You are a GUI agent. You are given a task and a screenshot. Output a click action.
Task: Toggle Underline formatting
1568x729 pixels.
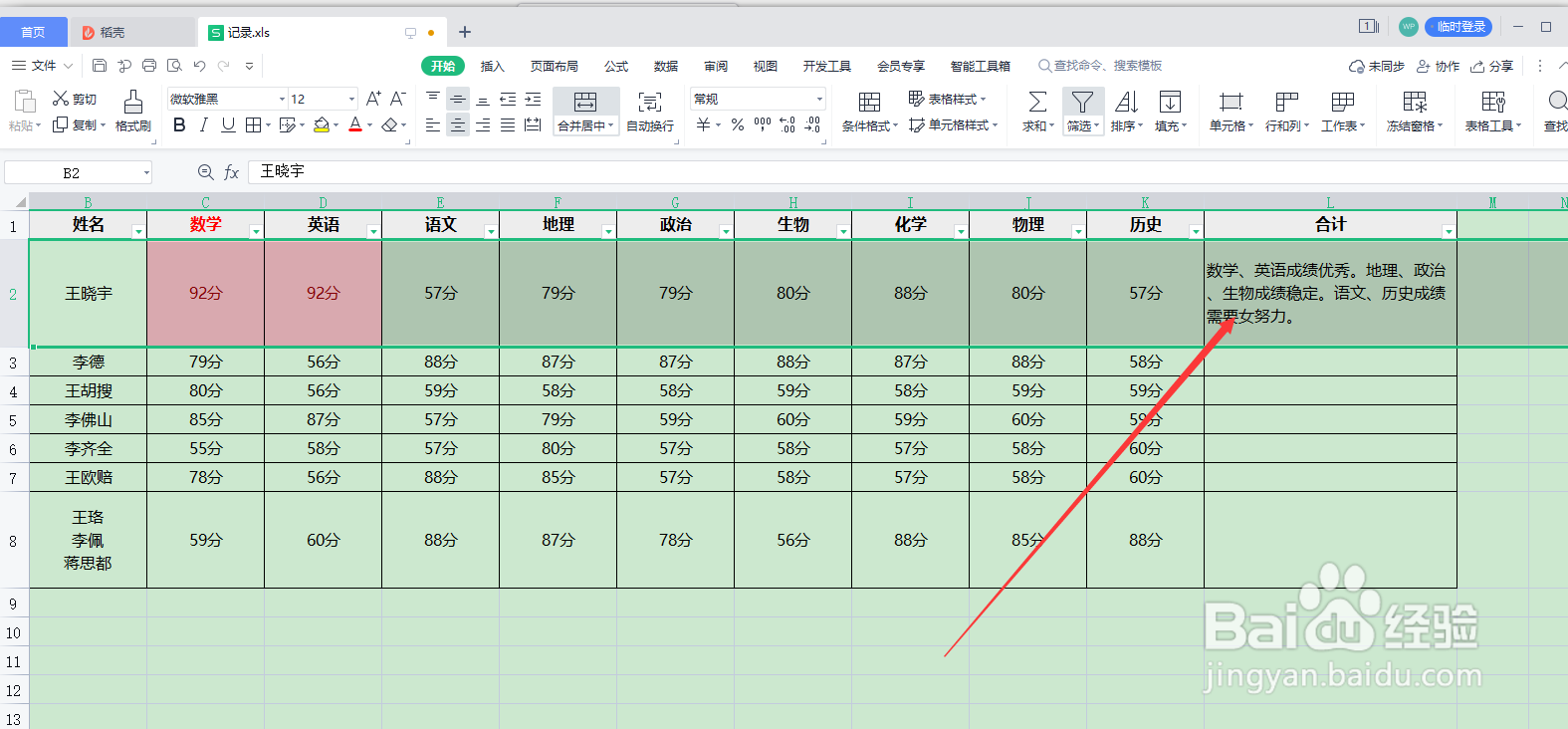[x=228, y=124]
